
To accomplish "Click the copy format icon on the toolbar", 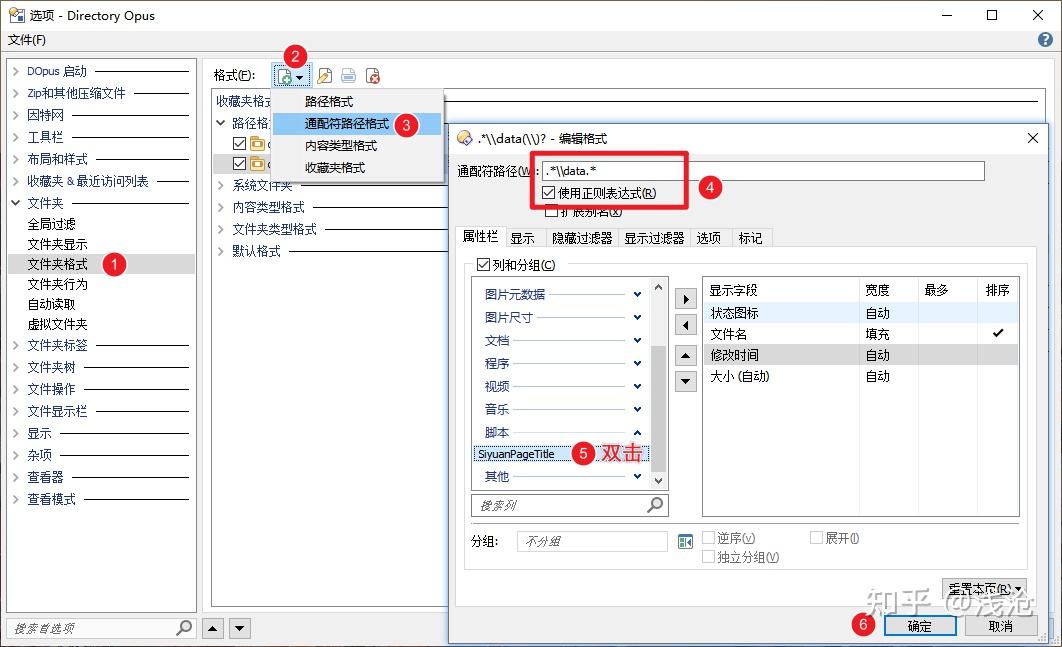I will (348, 75).
